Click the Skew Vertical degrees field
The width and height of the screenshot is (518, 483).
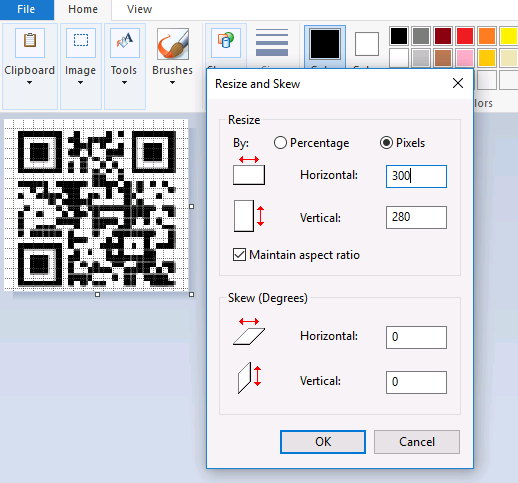click(x=416, y=382)
